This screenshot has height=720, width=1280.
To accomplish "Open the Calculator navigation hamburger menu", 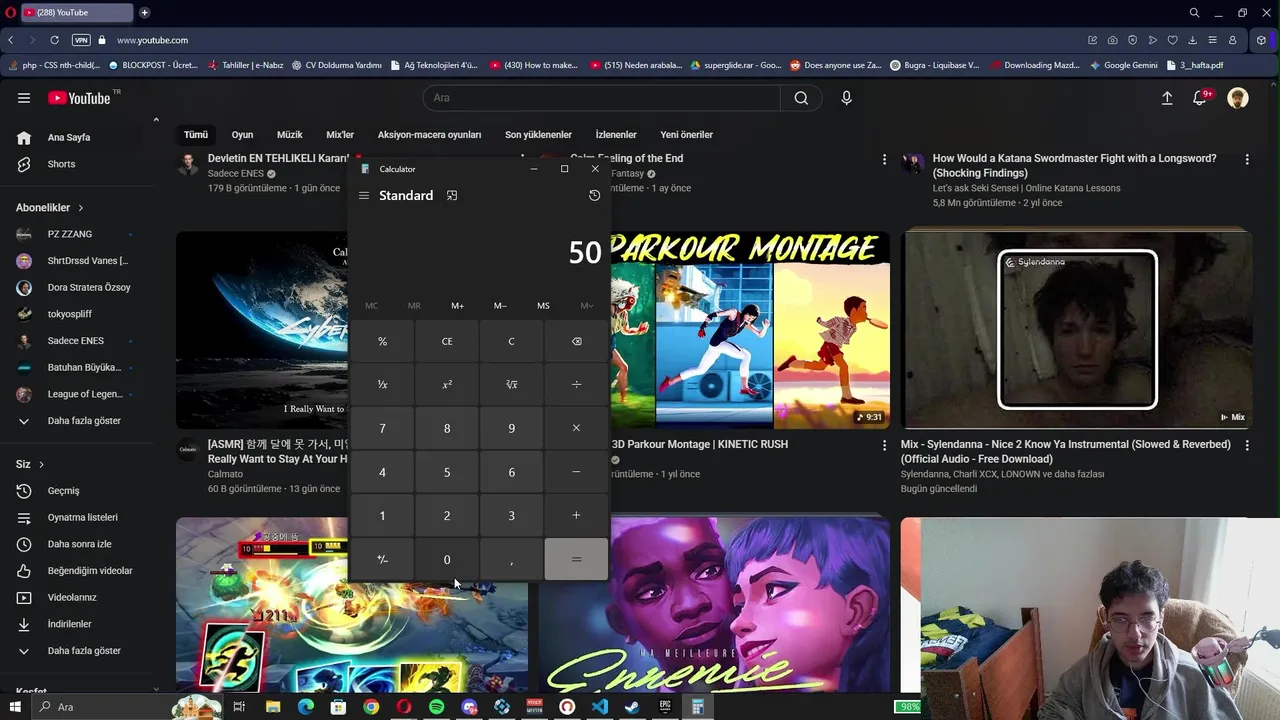I will (364, 196).
